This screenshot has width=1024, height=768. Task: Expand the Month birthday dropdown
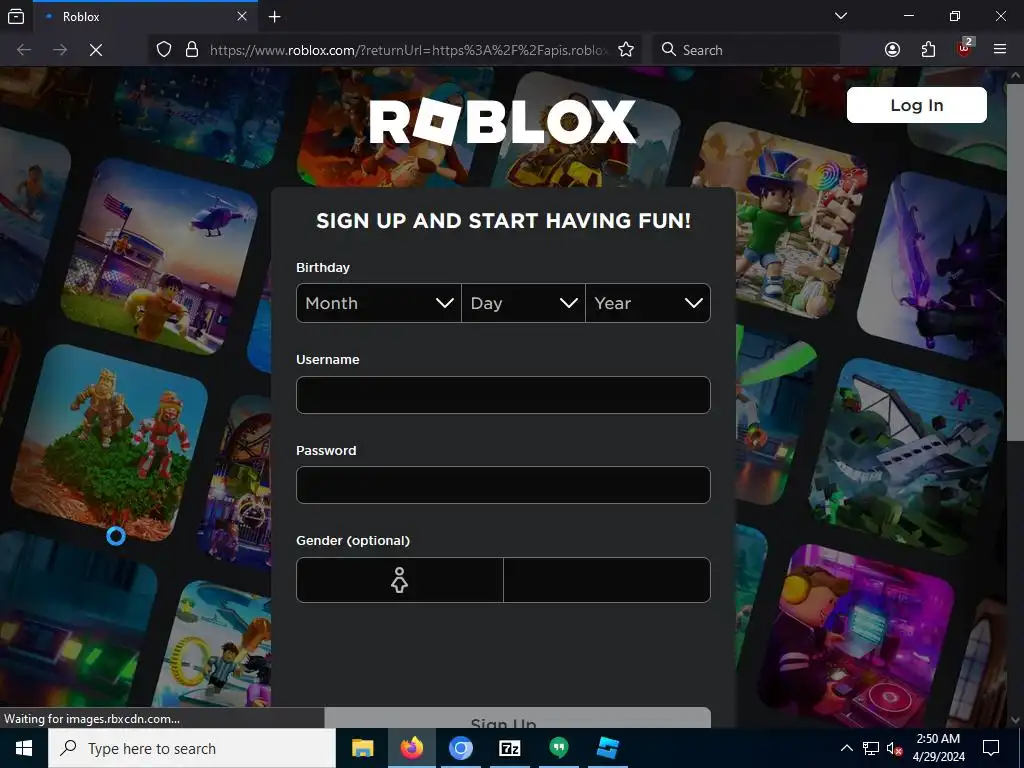(379, 303)
